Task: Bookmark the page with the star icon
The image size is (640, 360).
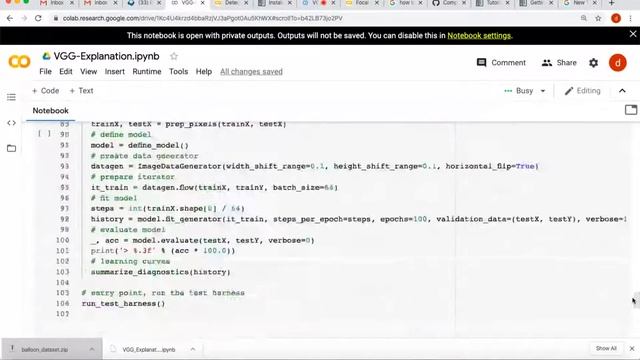Action: [x=598, y=18]
